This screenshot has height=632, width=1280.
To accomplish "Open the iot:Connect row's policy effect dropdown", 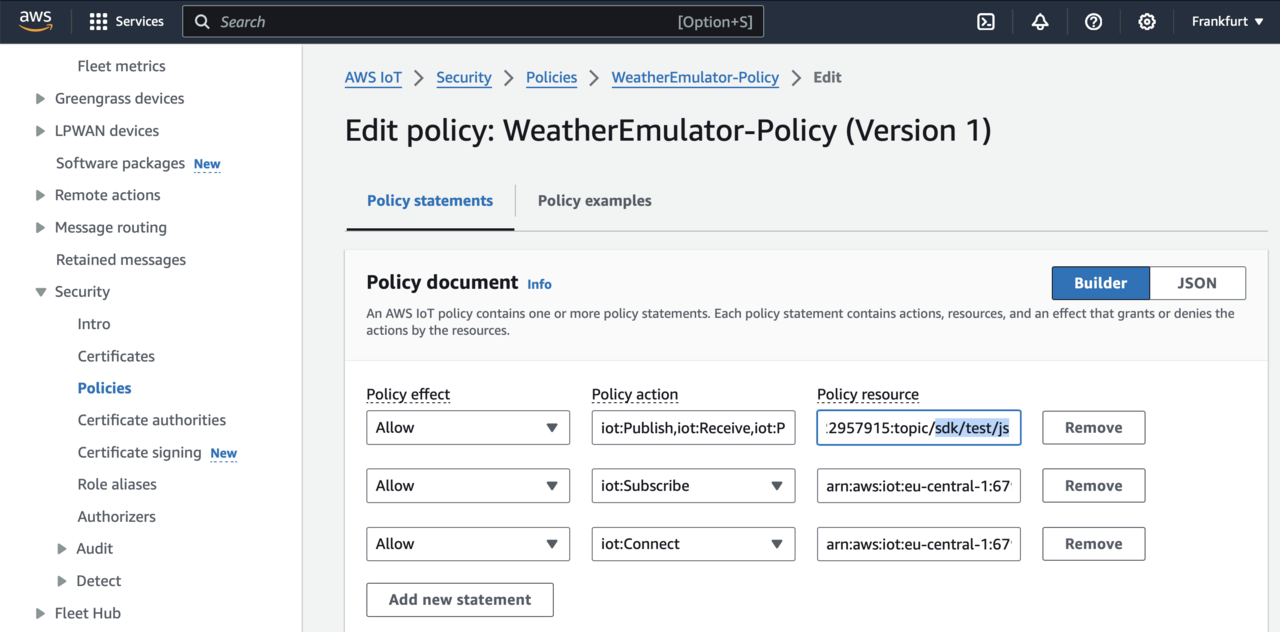I will (467, 544).
